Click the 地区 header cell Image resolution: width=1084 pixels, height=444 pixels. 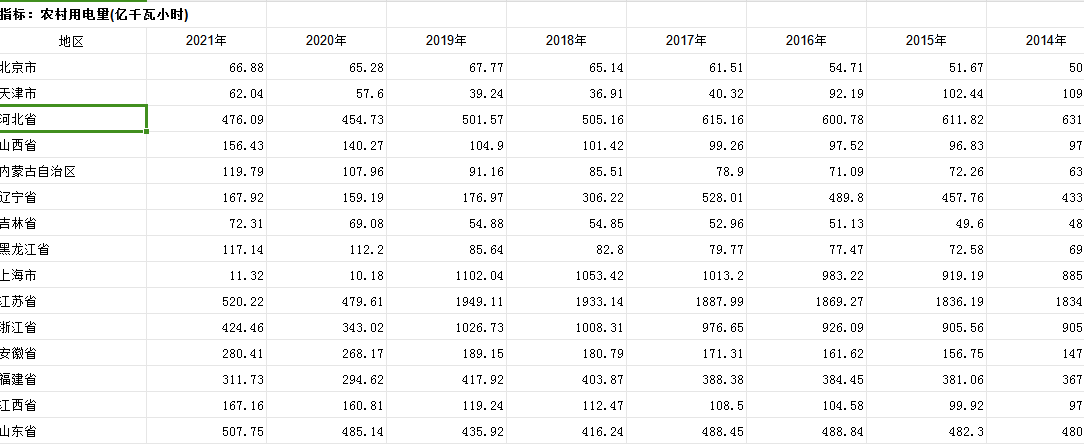point(73,41)
